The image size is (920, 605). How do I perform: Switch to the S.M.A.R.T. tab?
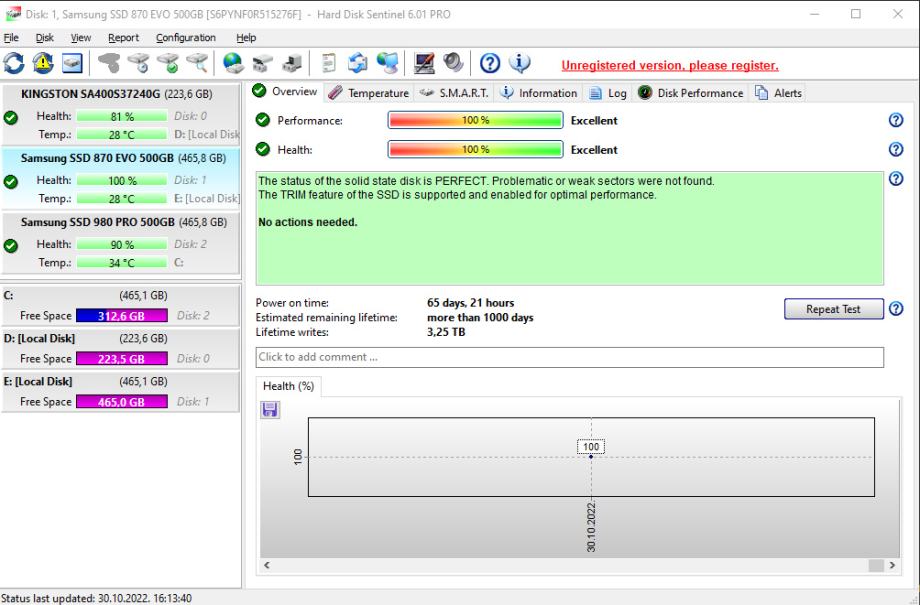(455, 93)
